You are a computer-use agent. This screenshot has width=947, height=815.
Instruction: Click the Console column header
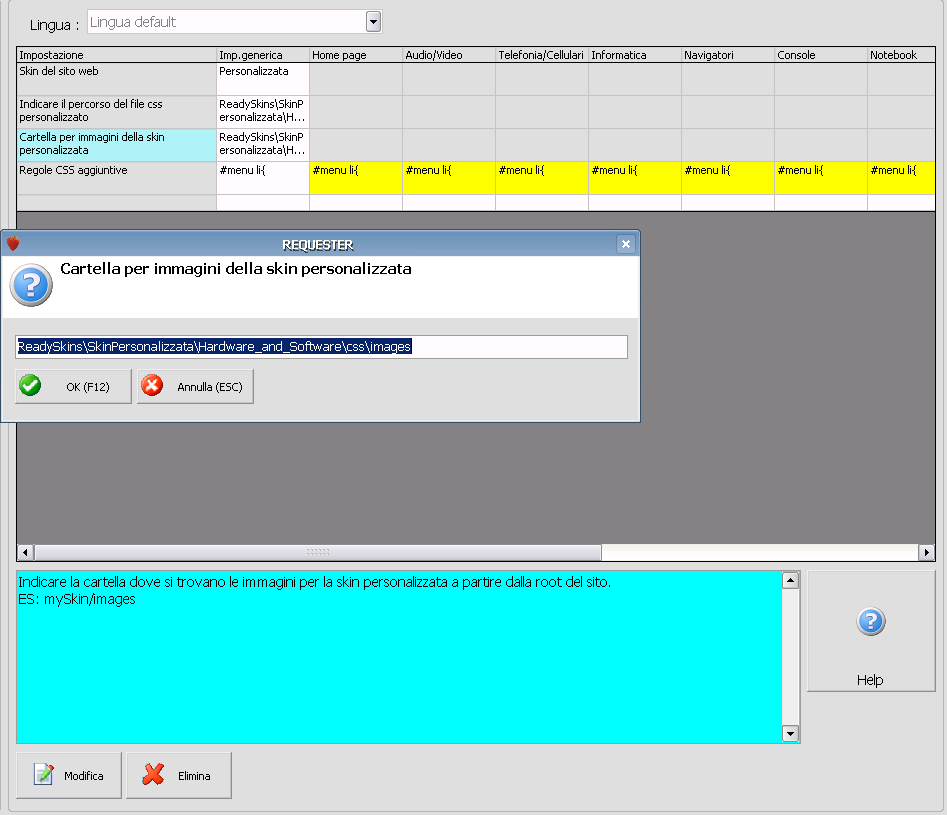point(821,55)
